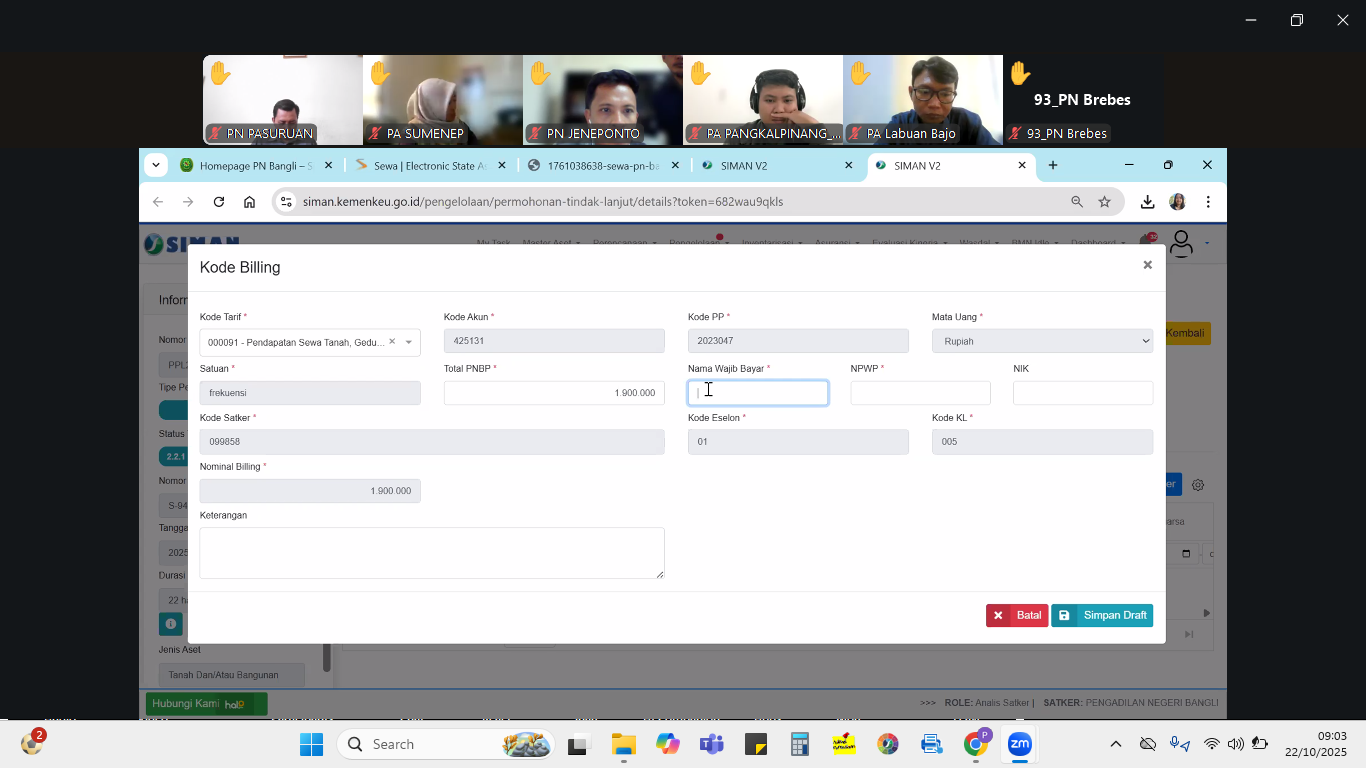Open the Chrome three-dot menu
The height and width of the screenshot is (768, 1366).
[x=1208, y=202]
